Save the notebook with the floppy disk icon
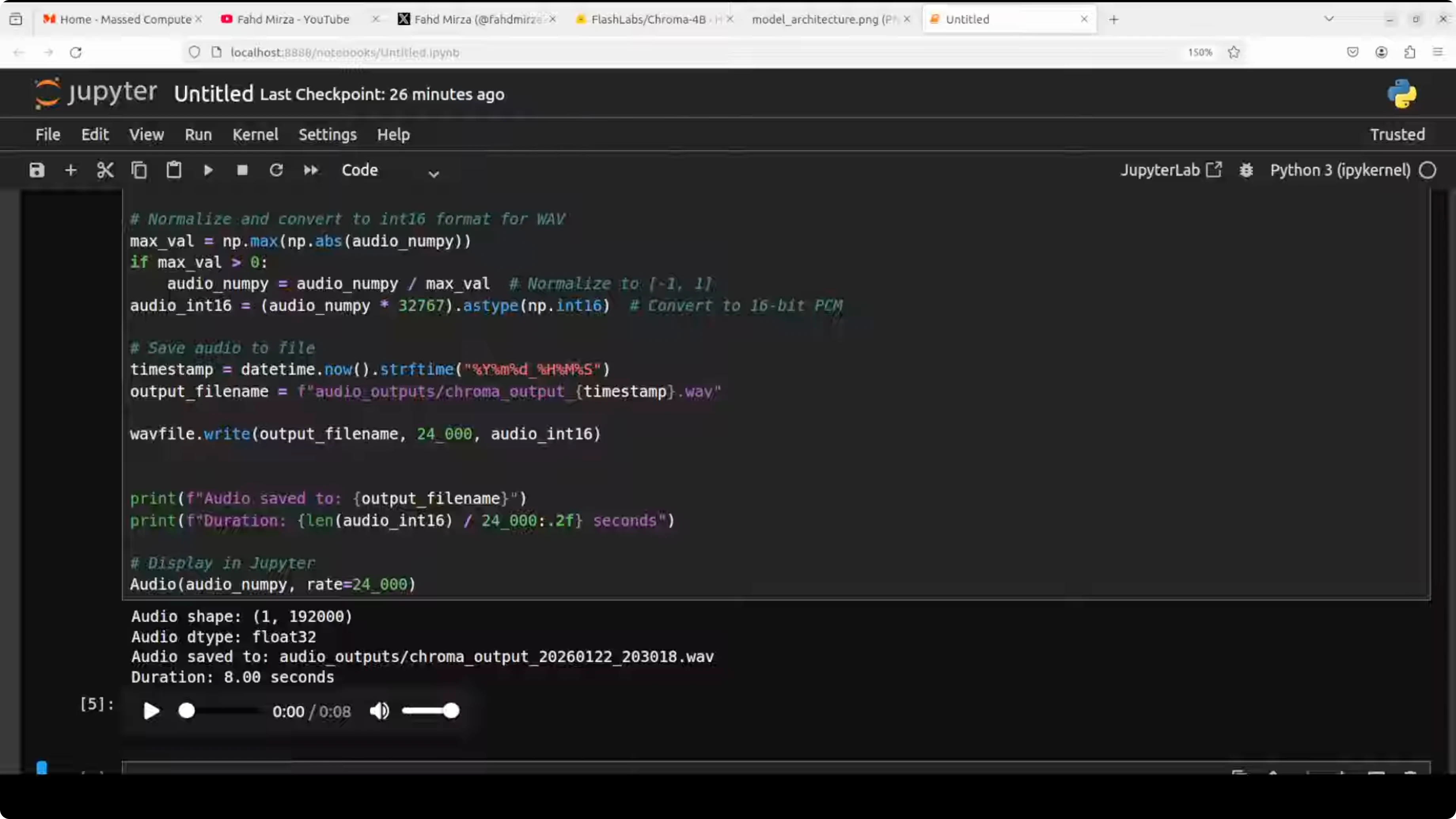1456x819 pixels. pos(37,170)
